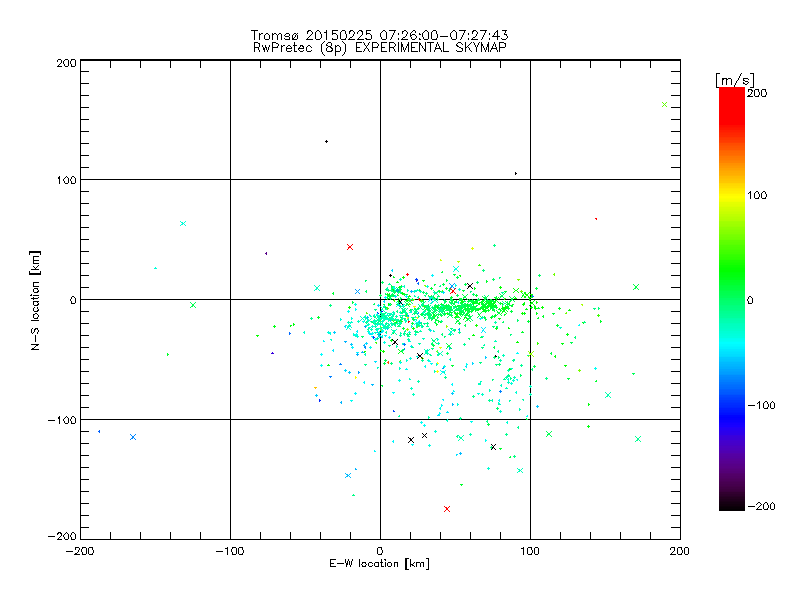
Task: Click the red X marker near the bottom of the plot
Action: pyautogui.click(x=447, y=509)
